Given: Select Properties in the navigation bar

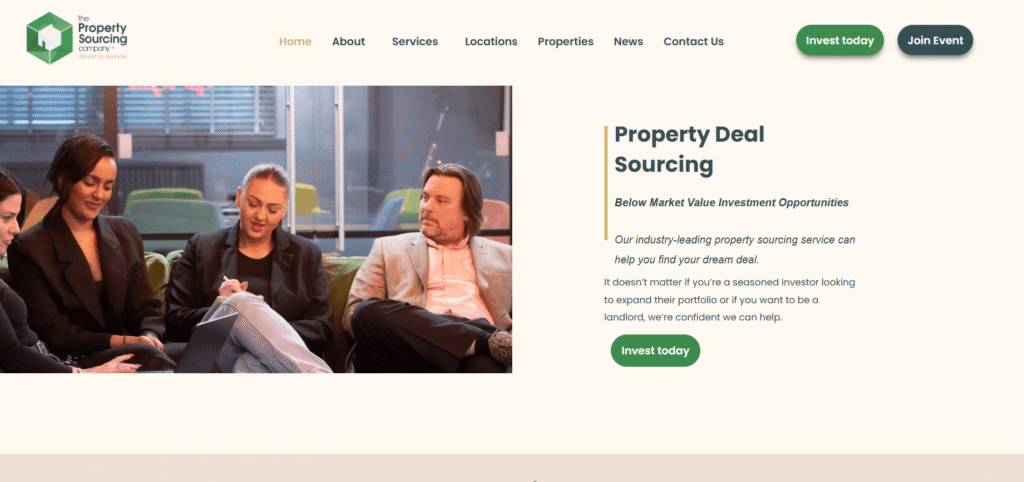Looking at the screenshot, I should [x=566, y=42].
